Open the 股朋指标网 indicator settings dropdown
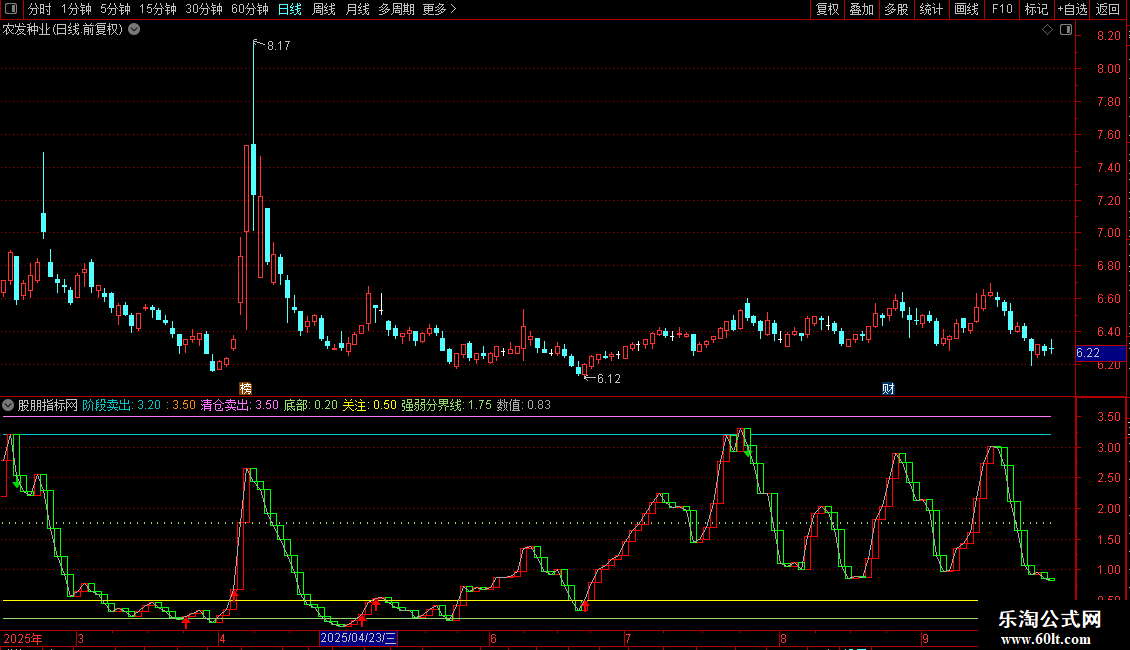The width and height of the screenshot is (1130, 650). tap(8, 405)
